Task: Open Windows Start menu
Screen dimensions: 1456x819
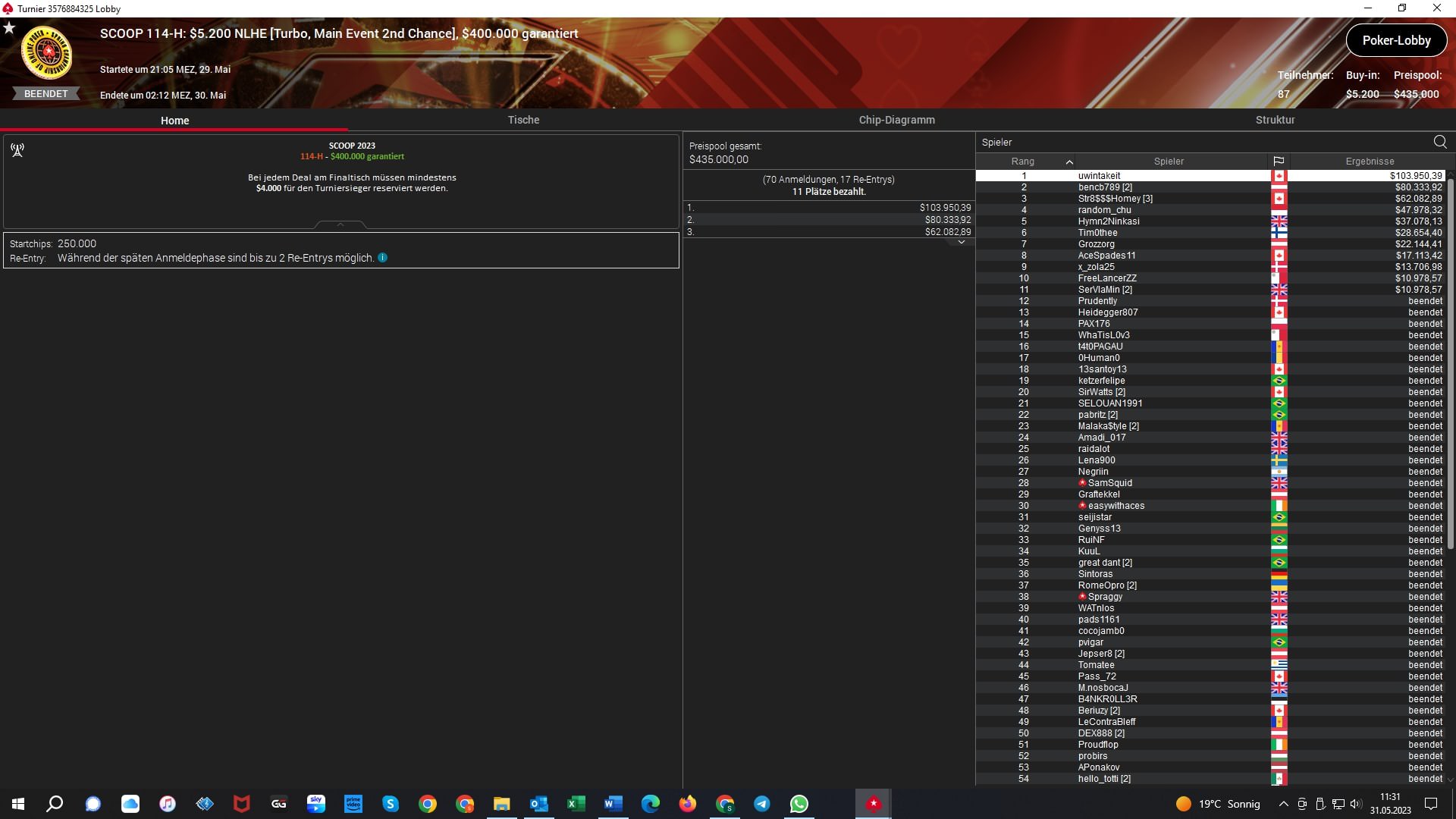Action: (x=18, y=804)
